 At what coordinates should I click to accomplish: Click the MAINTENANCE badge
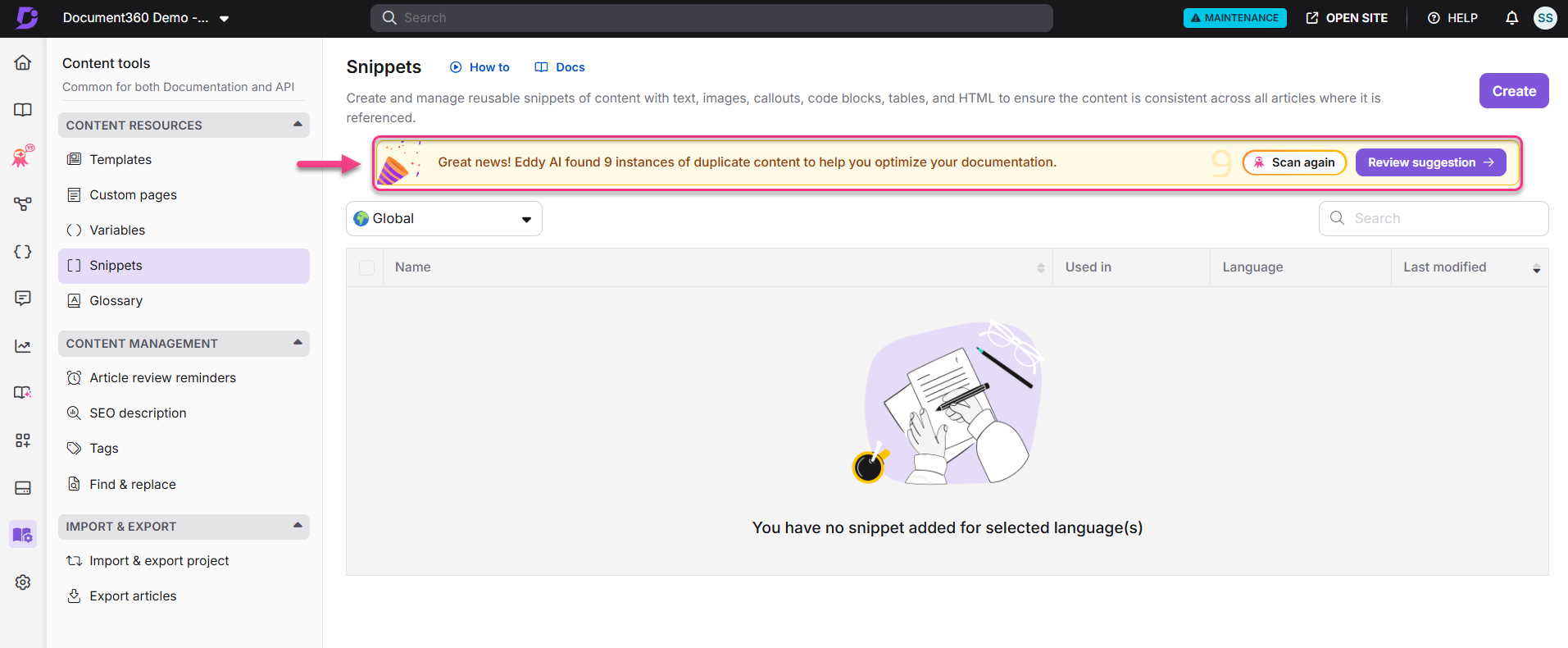[1234, 18]
